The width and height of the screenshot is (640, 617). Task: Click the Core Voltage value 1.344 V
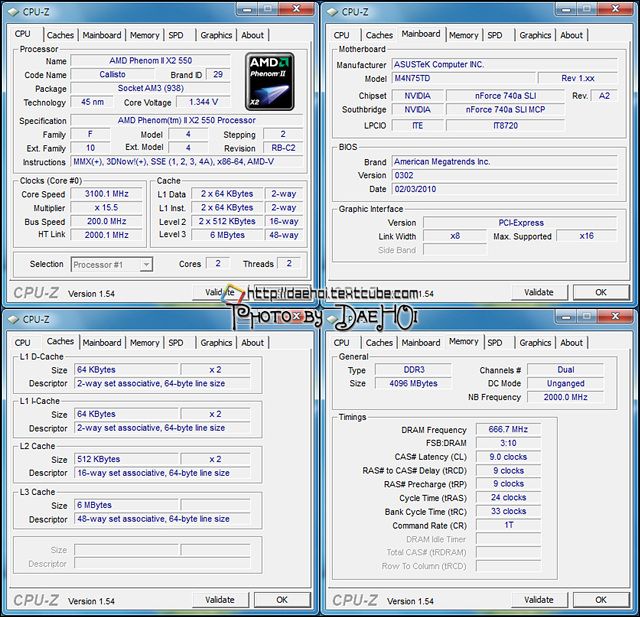[x=203, y=102]
